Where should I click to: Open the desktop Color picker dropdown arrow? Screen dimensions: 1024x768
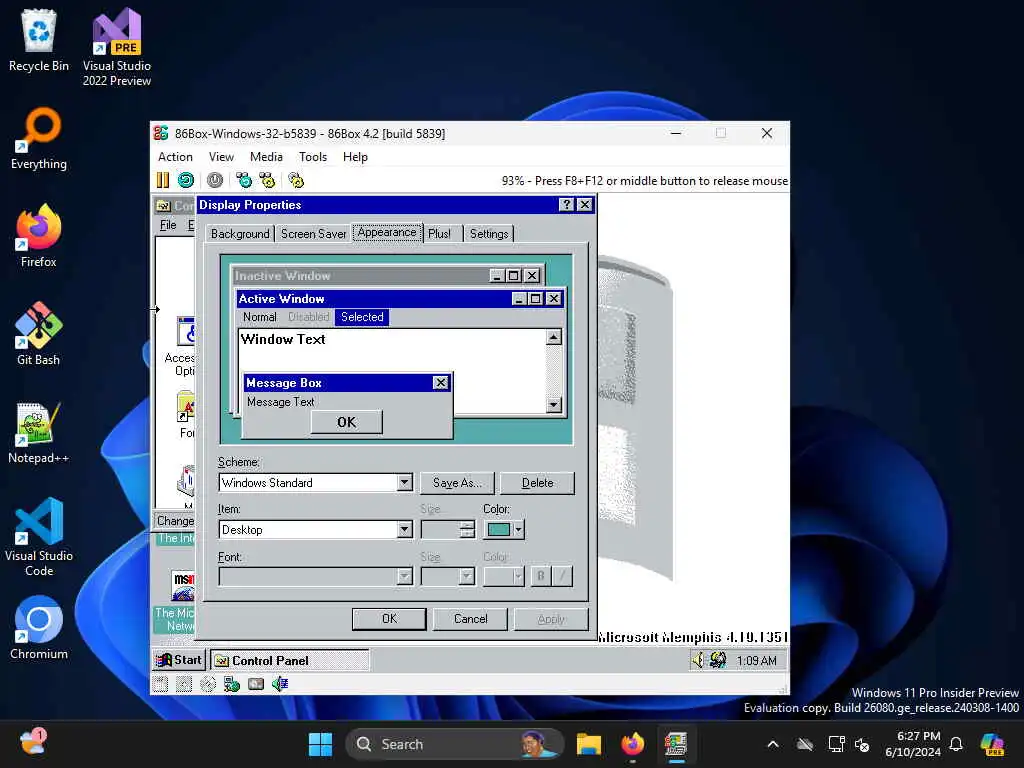pos(519,530)
